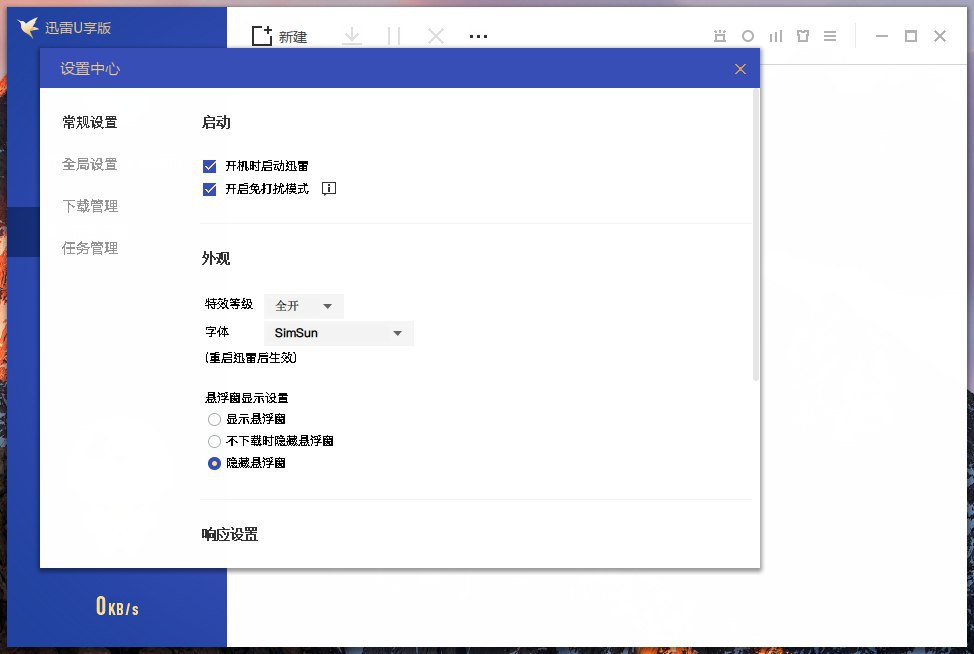Open the three-dot more options menu

coord(478,36)
